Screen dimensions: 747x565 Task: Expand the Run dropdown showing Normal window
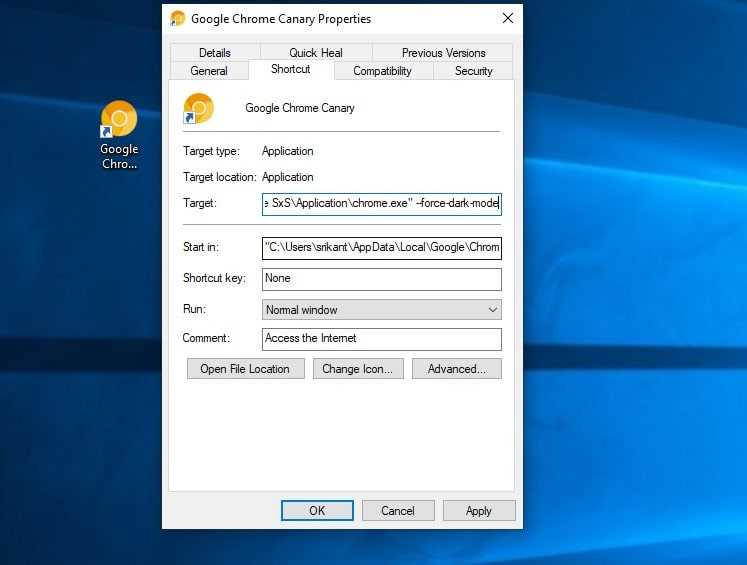382,310
